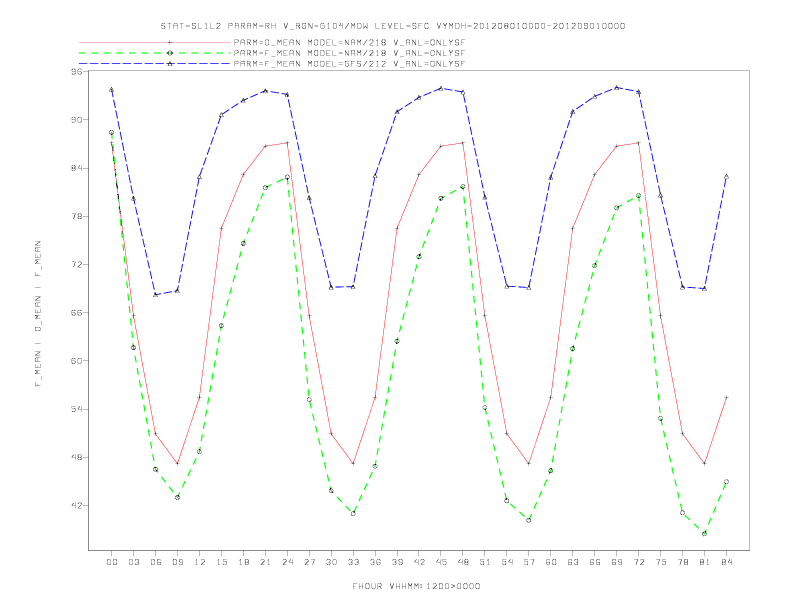Click the blue GFS triangle point at hour 06
This screenshot has height=612, width=792.
coord(156,294)
